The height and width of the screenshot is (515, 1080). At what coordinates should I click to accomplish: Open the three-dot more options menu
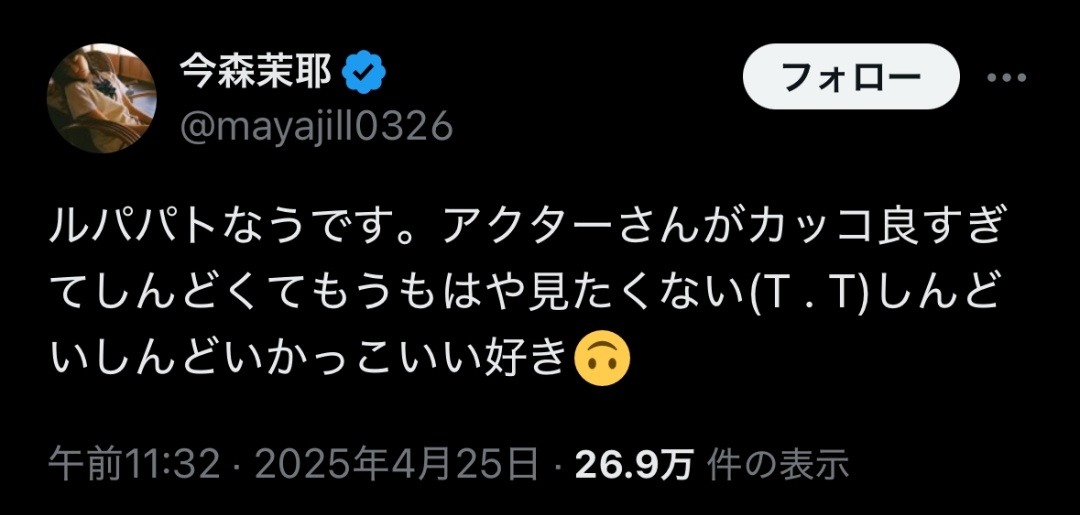(1006, 77)
